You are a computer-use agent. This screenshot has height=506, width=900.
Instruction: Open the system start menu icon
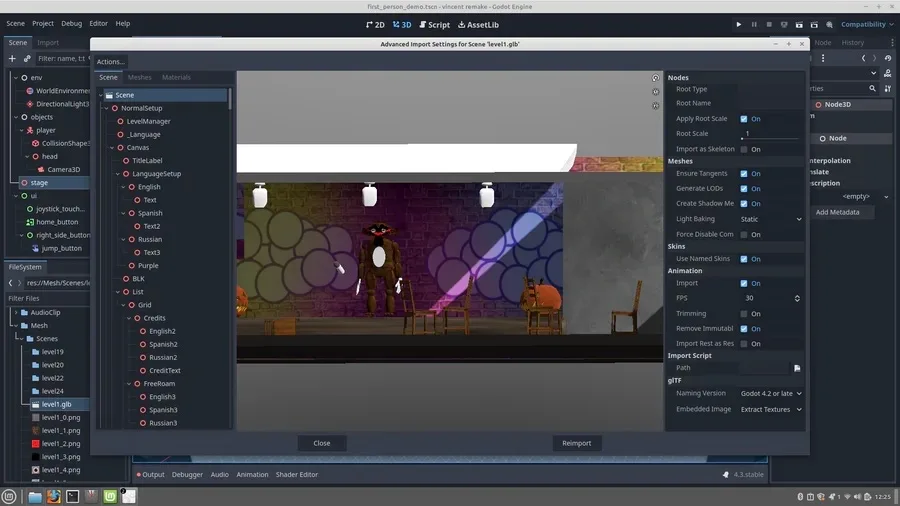(x=9, y=496)
